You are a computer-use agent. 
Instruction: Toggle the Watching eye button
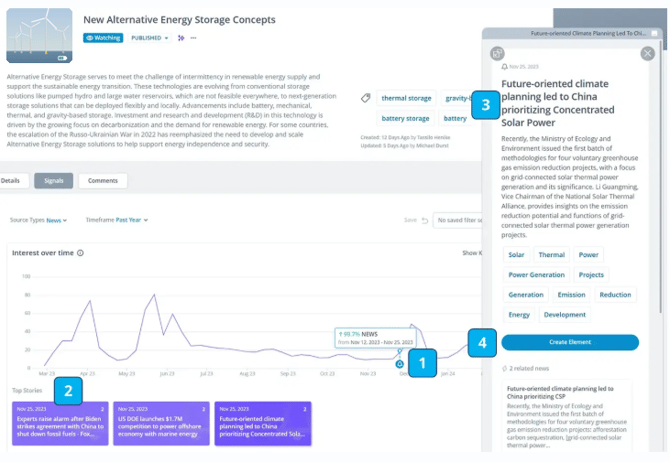coord(103,38)
